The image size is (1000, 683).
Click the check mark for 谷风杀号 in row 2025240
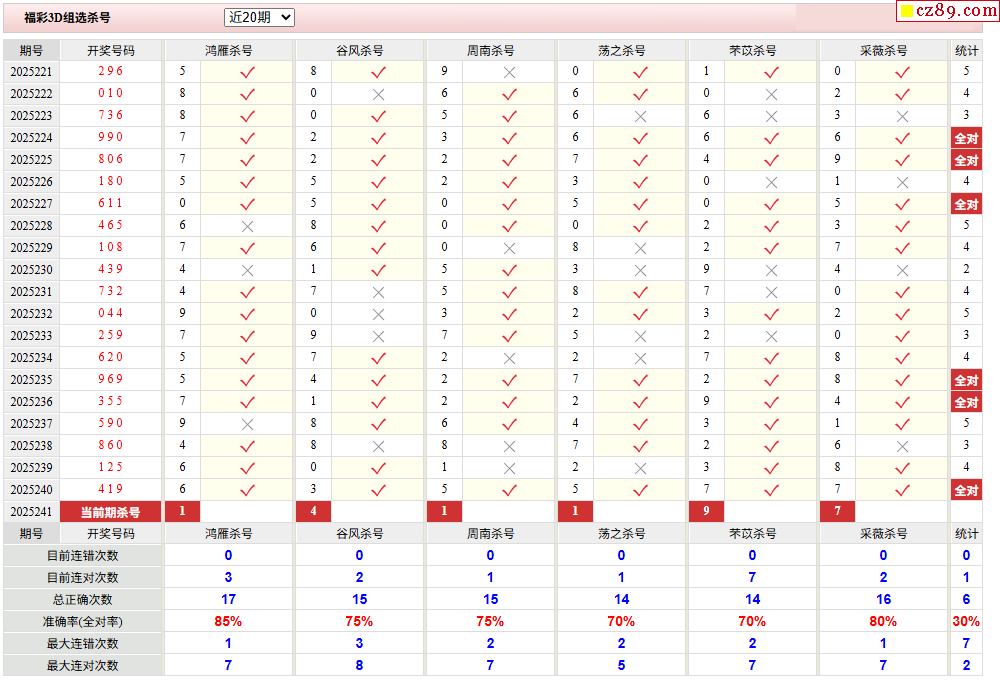tap(378, 490)
